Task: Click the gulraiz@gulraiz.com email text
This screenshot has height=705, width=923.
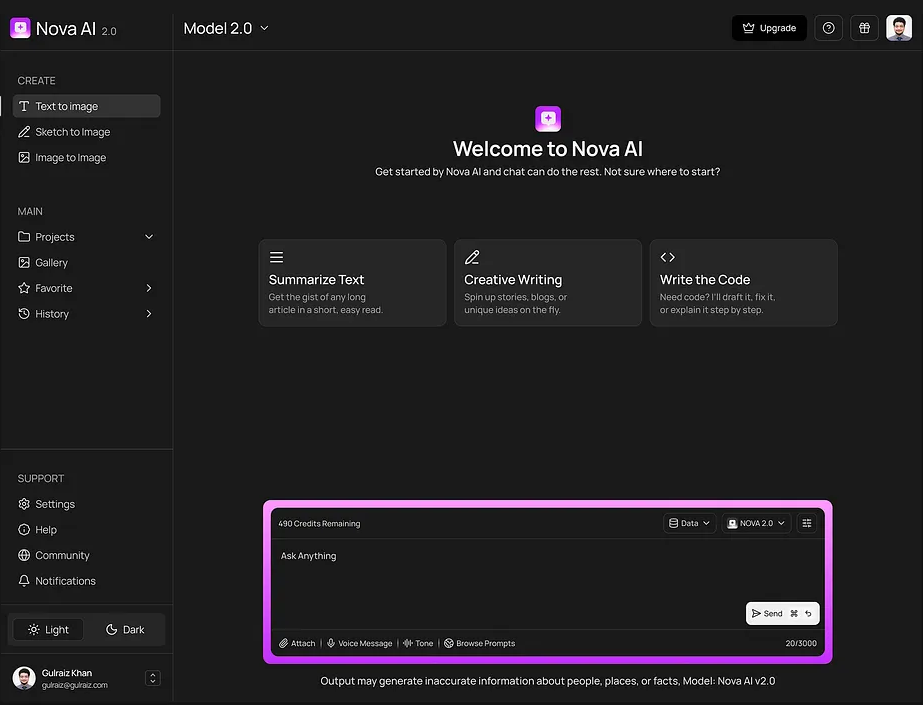Action: coord(75,685)
